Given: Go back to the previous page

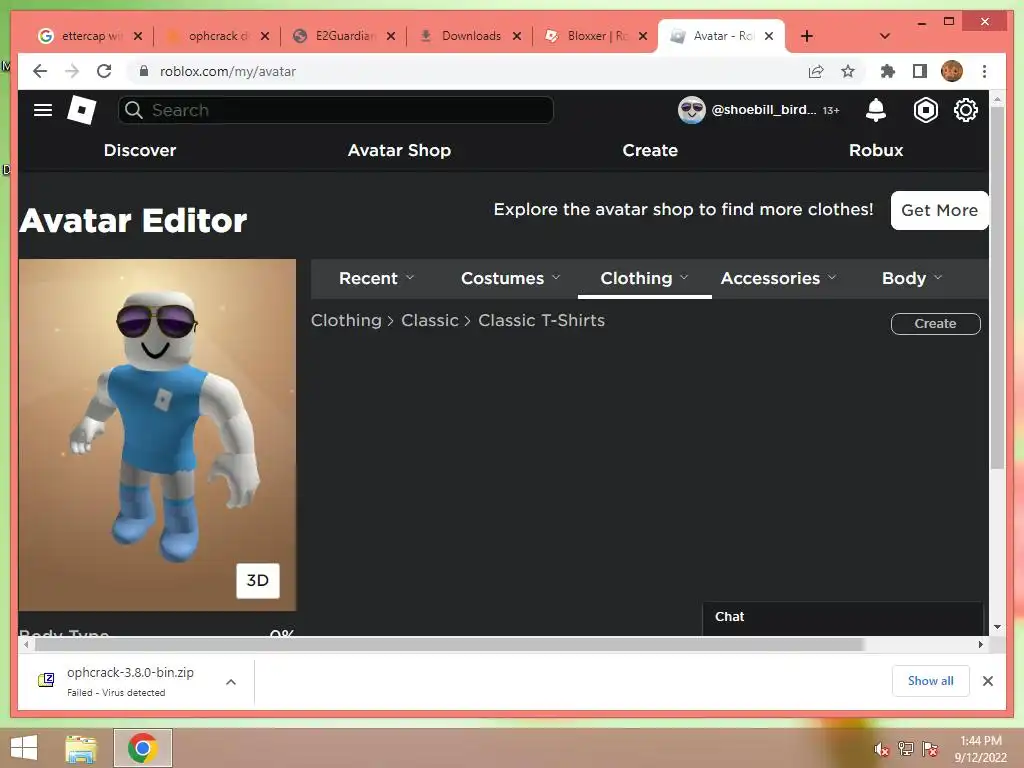Looking at the screenshot, I should click(40, 71).
